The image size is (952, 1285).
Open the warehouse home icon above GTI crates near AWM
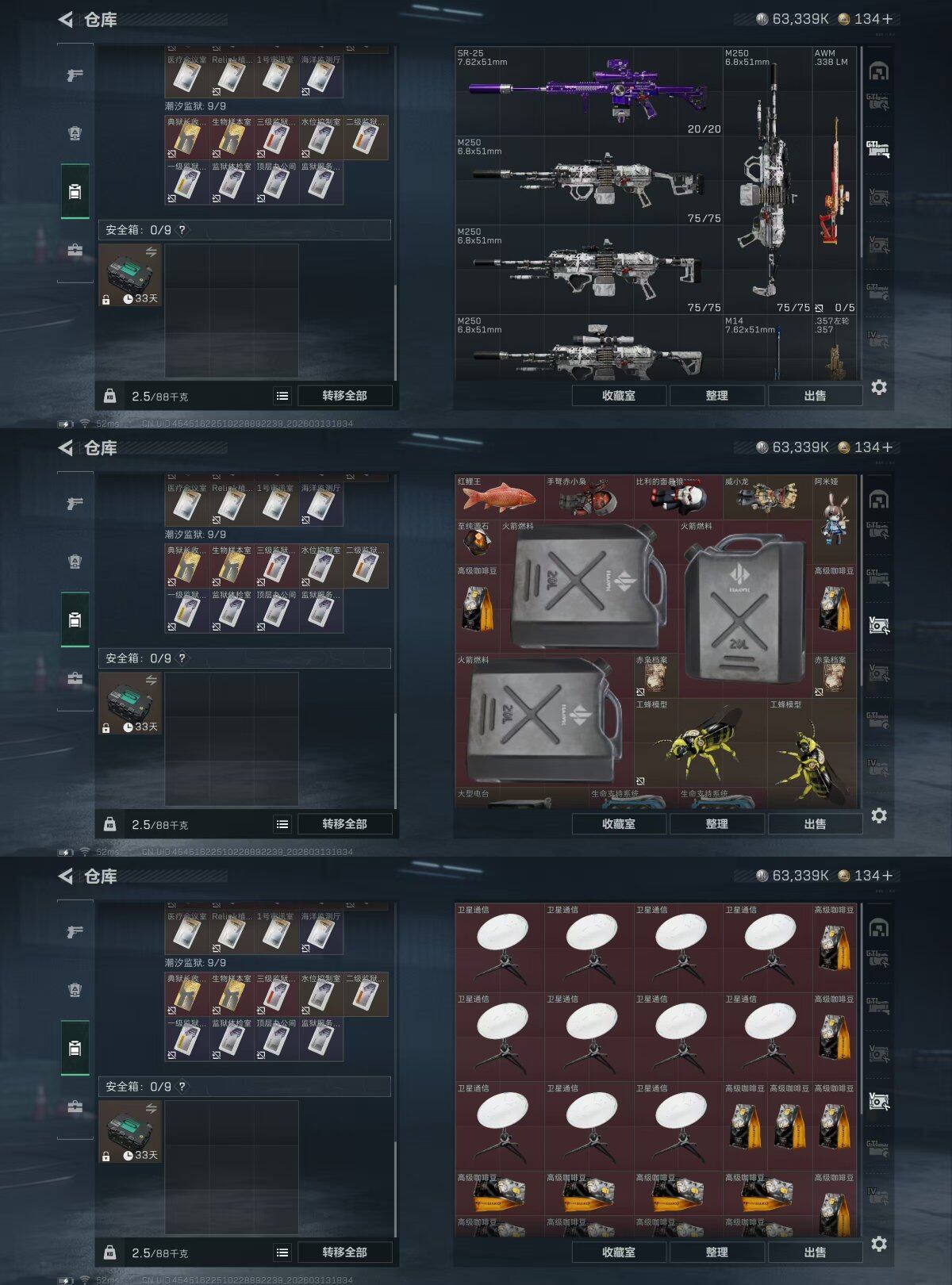877,71
